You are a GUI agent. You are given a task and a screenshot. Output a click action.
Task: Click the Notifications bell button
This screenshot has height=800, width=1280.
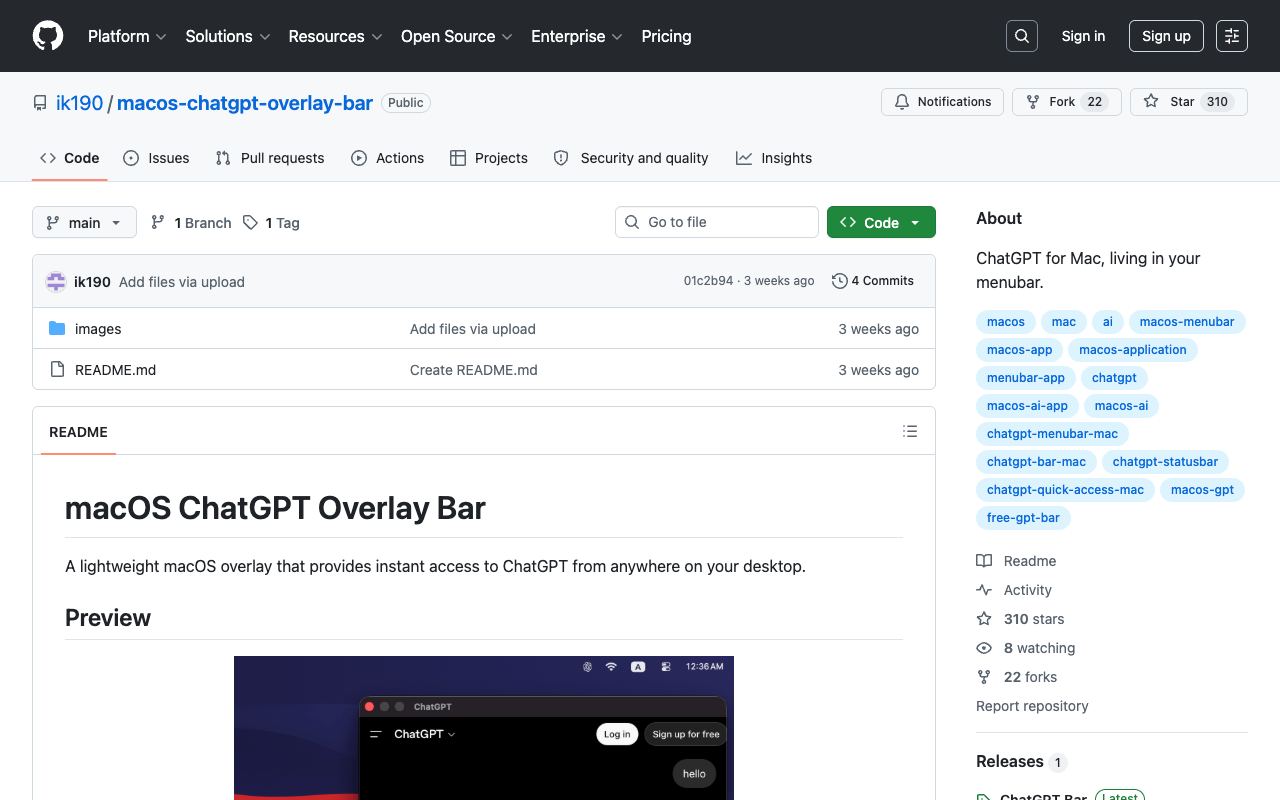click(x=942, y=102)
